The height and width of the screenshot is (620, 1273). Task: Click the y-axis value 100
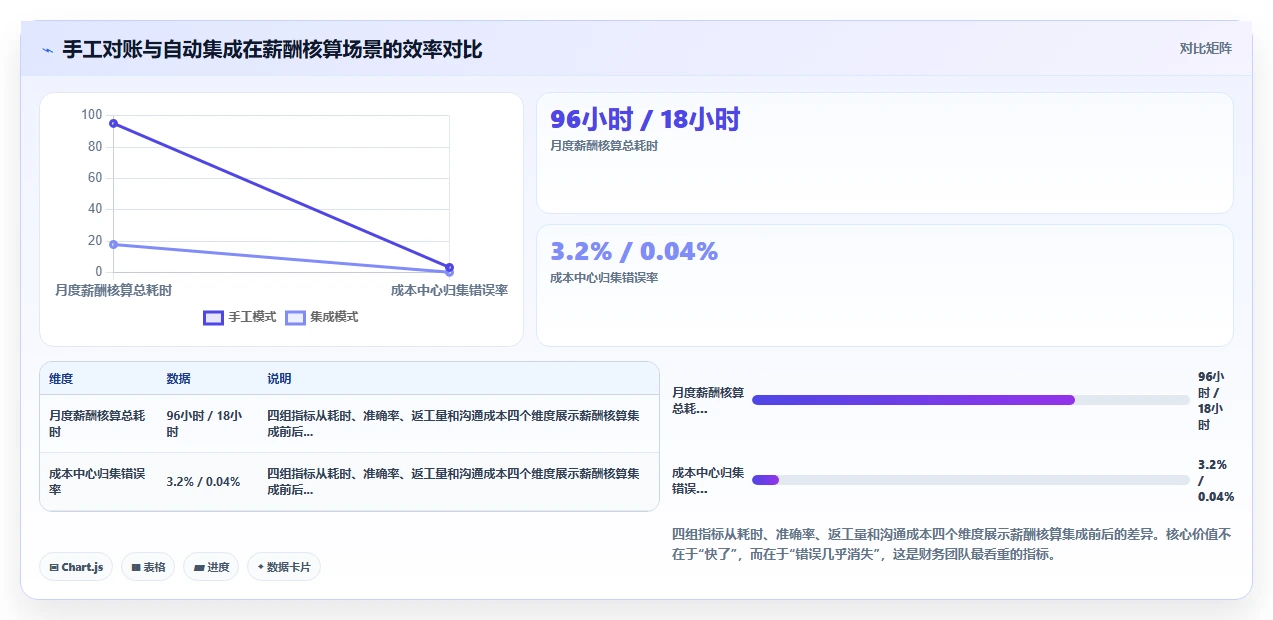pyautogui.click(x=91, y=115)
